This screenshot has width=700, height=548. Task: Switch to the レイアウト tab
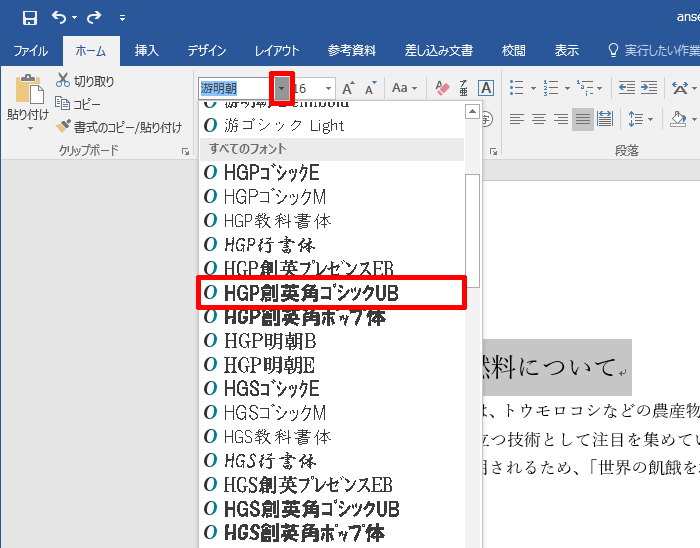[x=277, y=51]
